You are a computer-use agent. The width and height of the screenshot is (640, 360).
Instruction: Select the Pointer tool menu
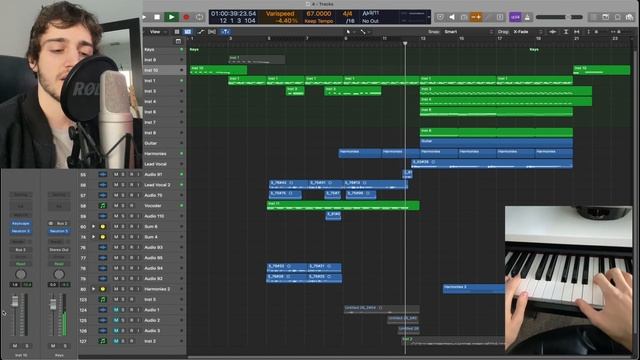pyautogui.click(x=349, y=31)
